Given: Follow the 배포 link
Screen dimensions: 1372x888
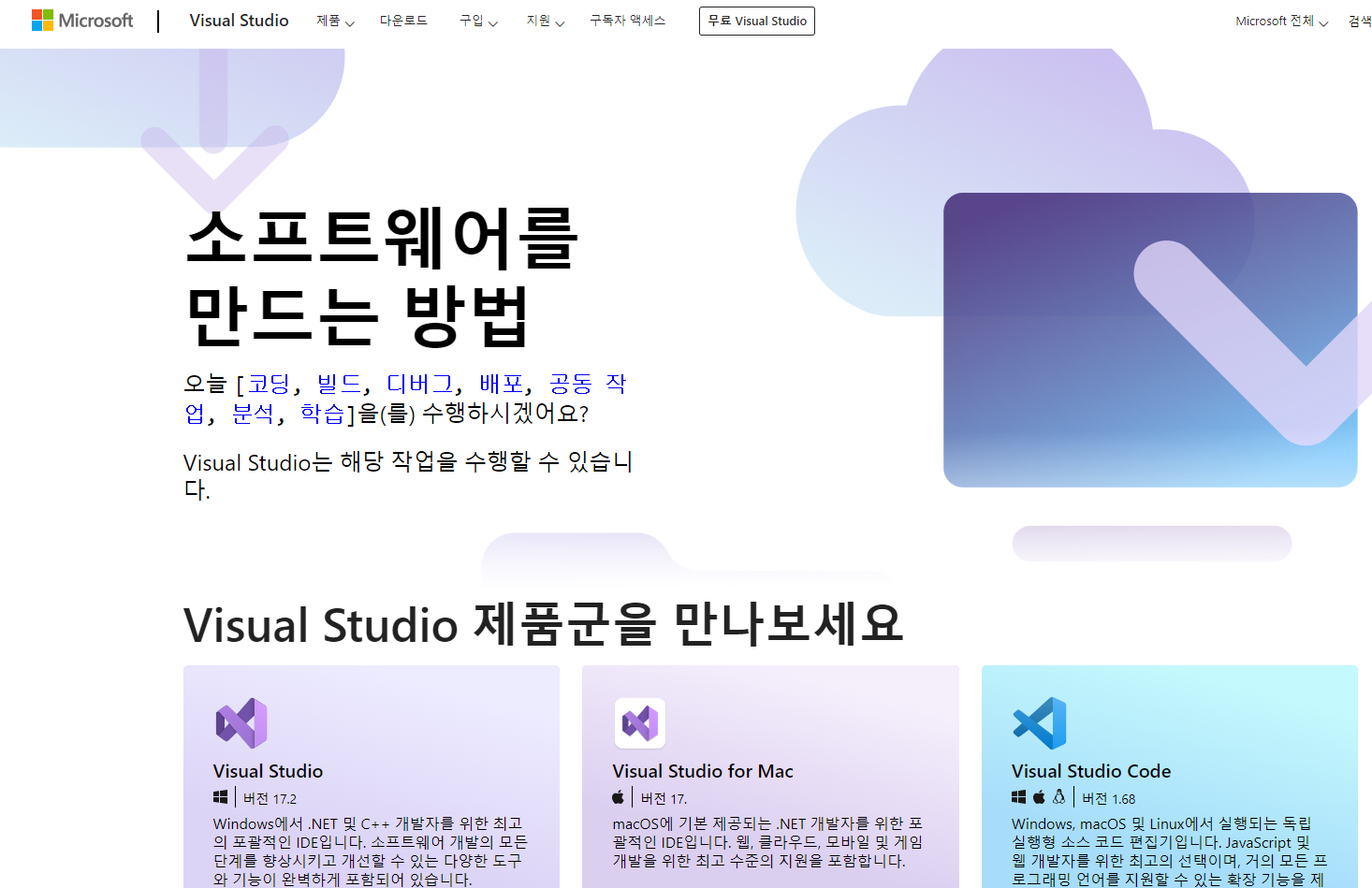Looking at the screenshot, I should (502, 384).
